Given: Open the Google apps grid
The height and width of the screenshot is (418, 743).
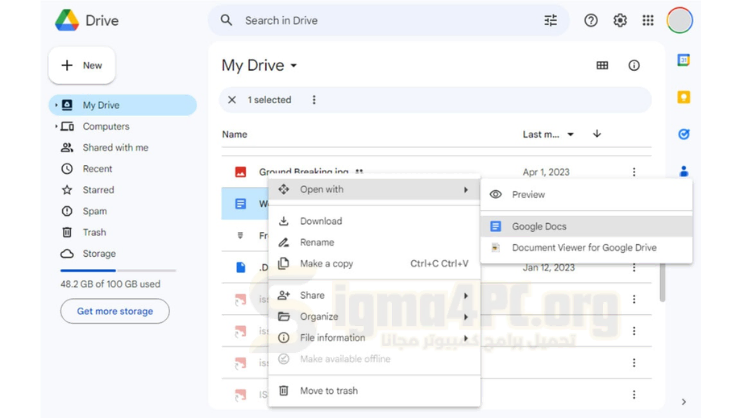Looking at the screenshot, I should coord(648,20).
